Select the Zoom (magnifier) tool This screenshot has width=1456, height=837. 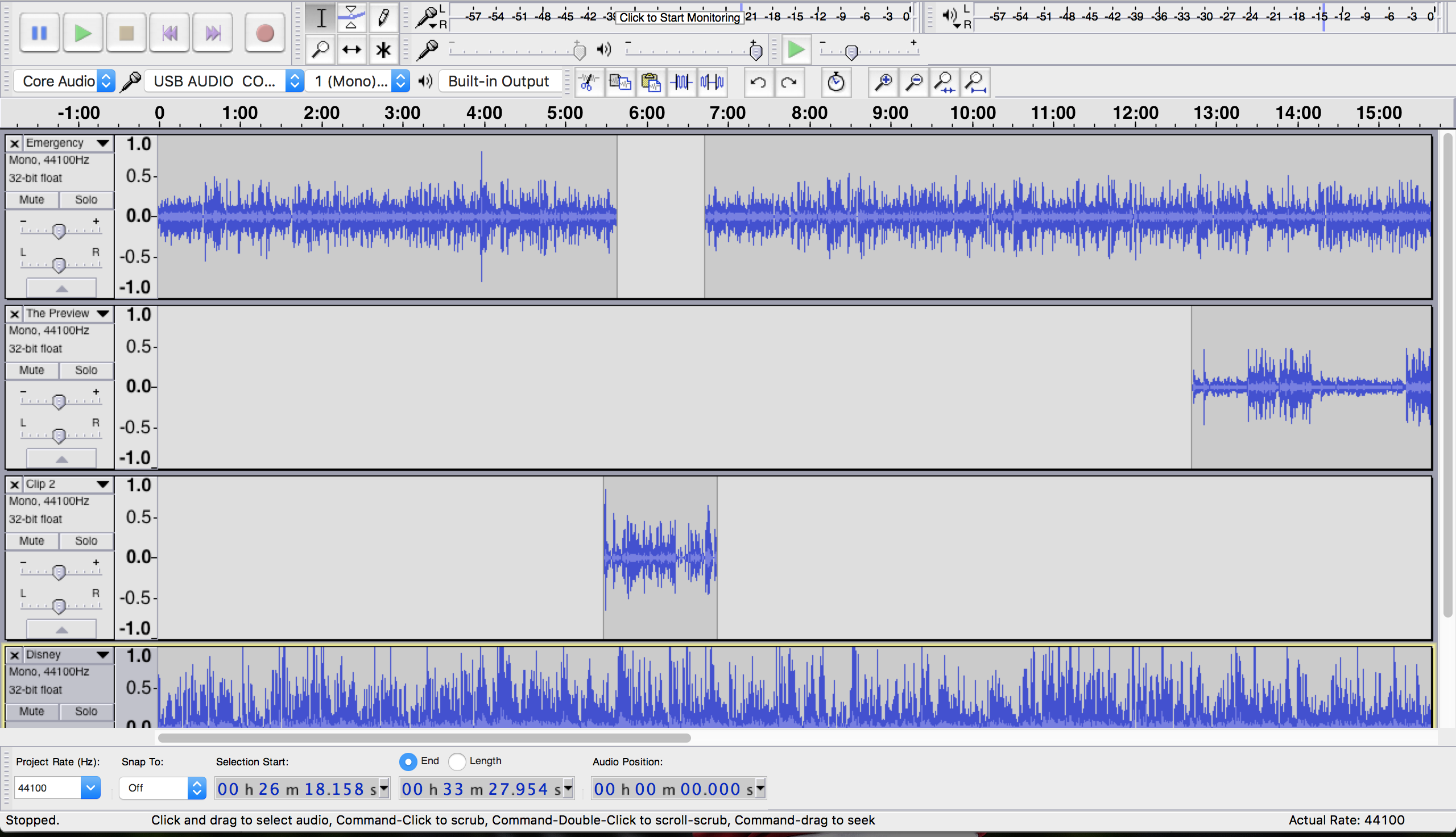click(x=321, y=50)
